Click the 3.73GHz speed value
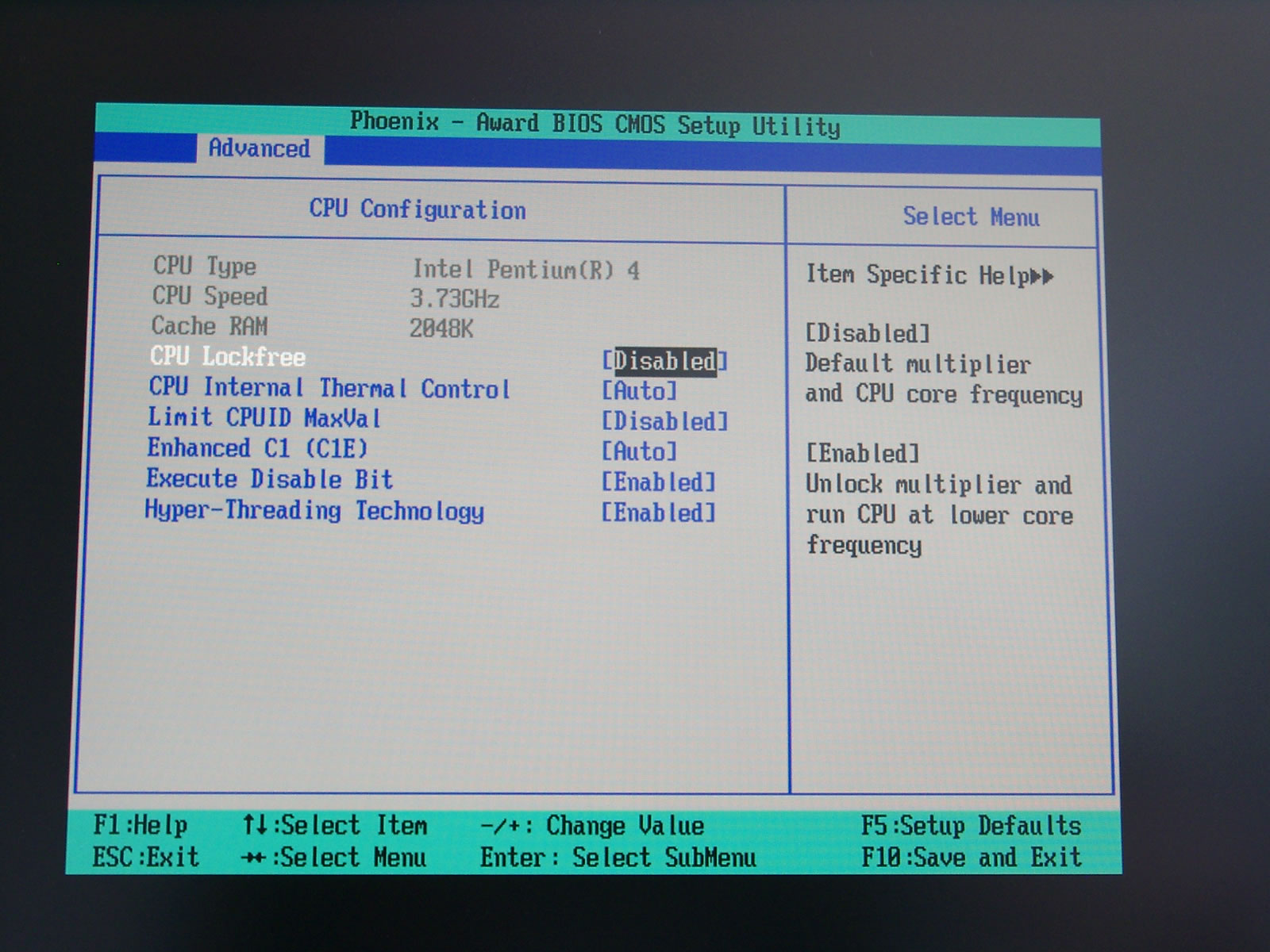1270x952 pixels. (x=454, y=299)
